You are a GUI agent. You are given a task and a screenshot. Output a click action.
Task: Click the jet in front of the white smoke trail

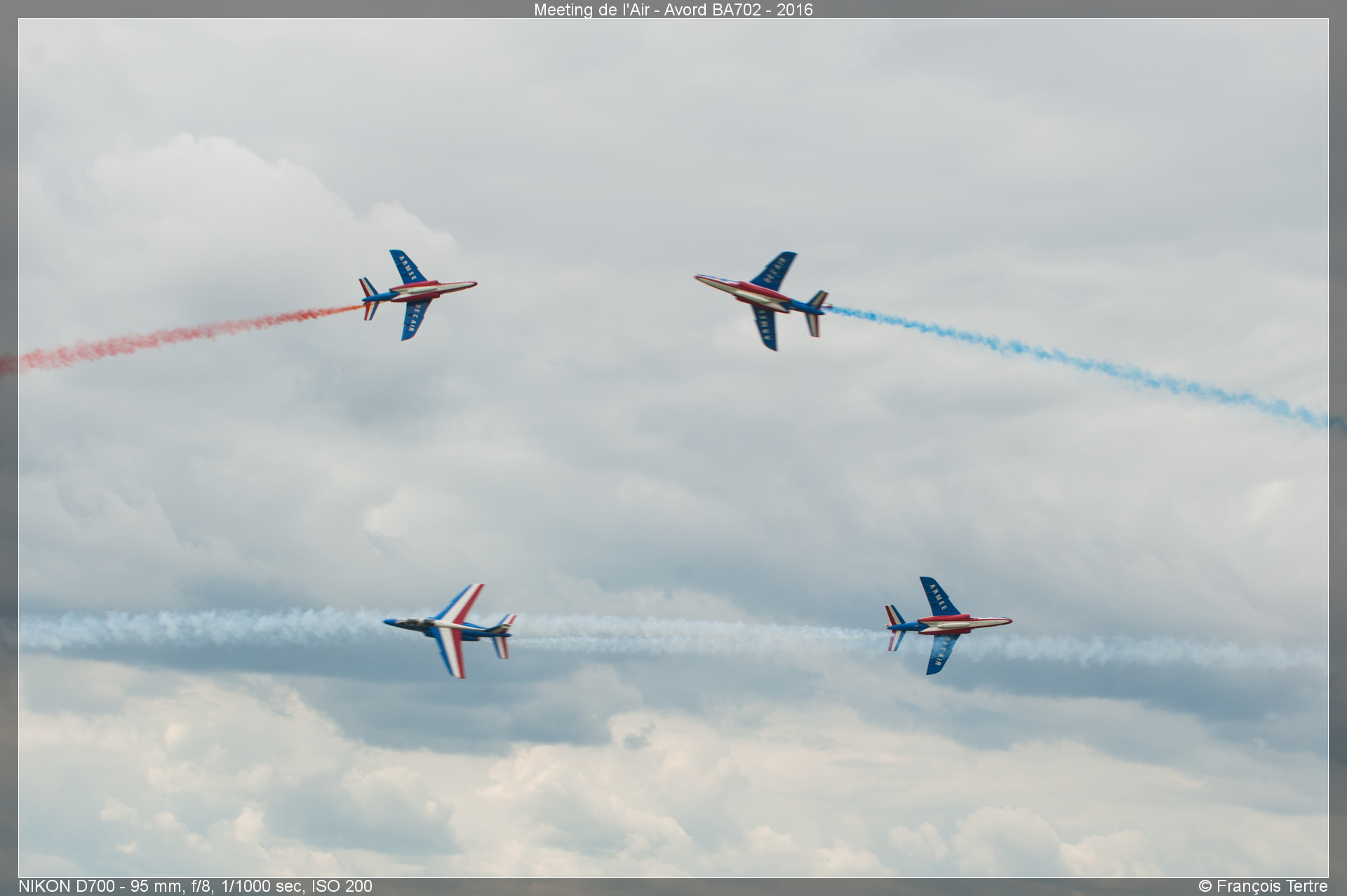pos(948,625)
